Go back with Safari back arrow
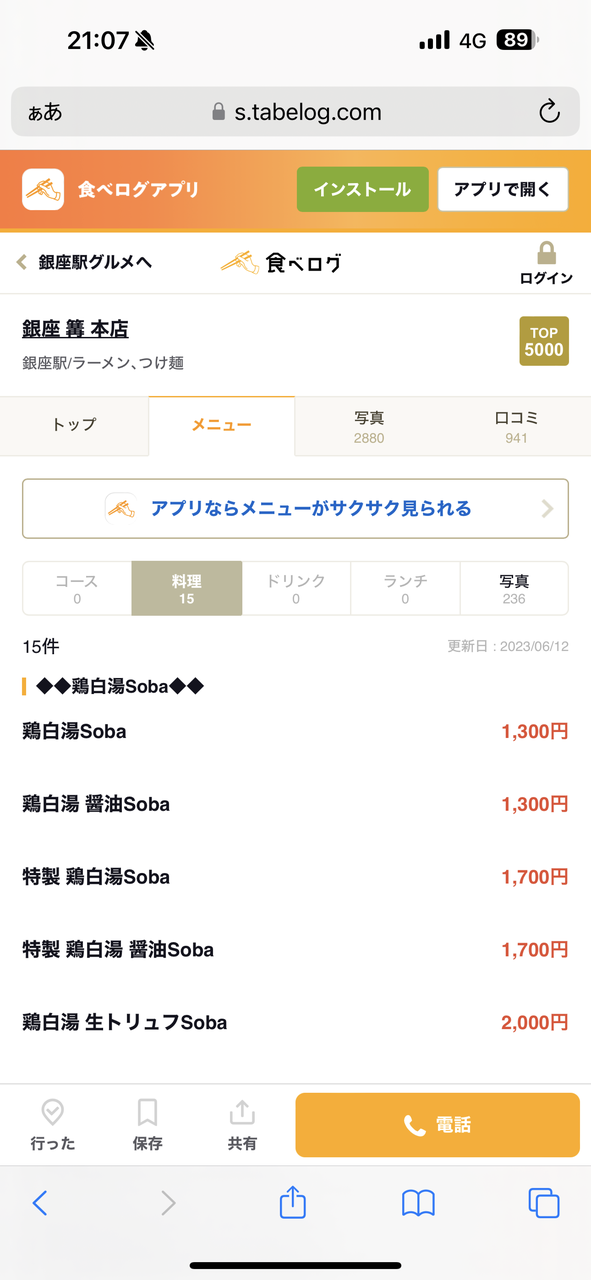Screen dimensions: 591x1280 [x=40, y=1202]
